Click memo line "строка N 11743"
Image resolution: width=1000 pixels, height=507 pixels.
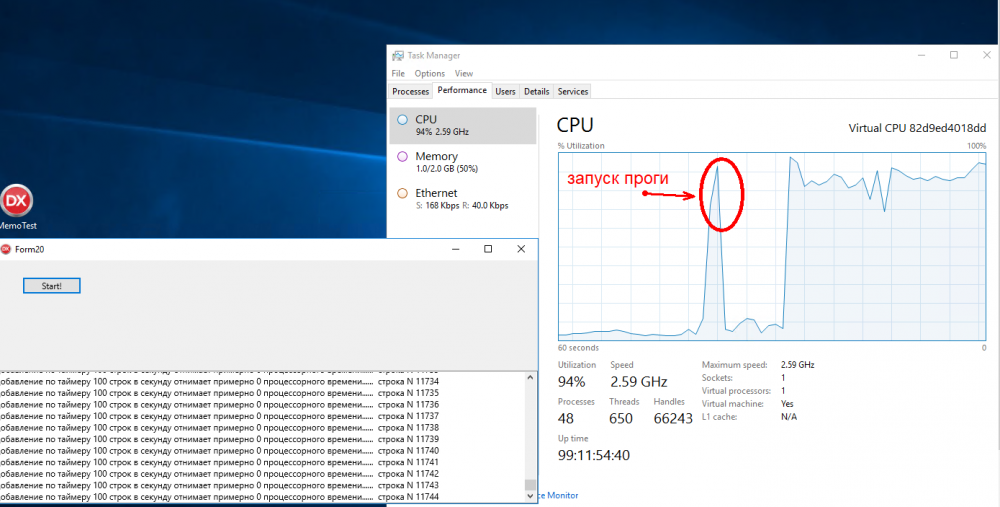click(x=408, y=485)
